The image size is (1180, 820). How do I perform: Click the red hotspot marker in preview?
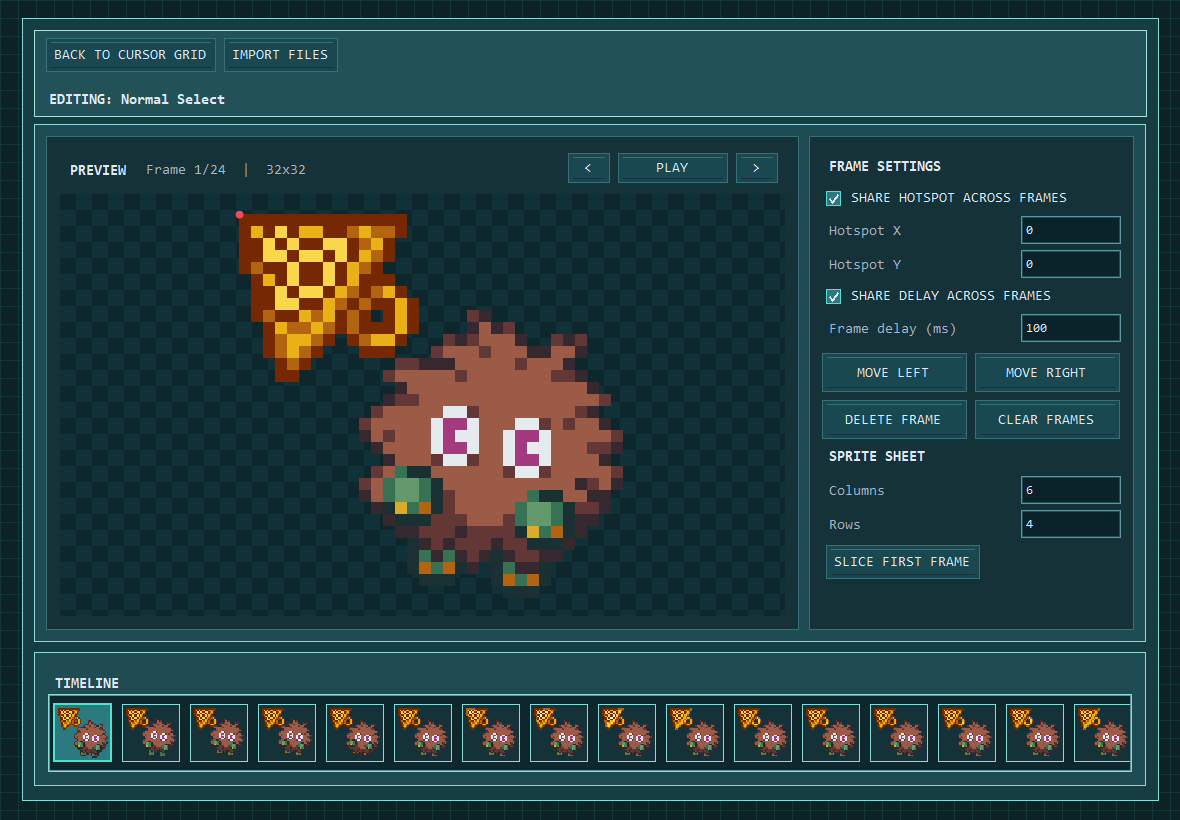click(239, 214)
